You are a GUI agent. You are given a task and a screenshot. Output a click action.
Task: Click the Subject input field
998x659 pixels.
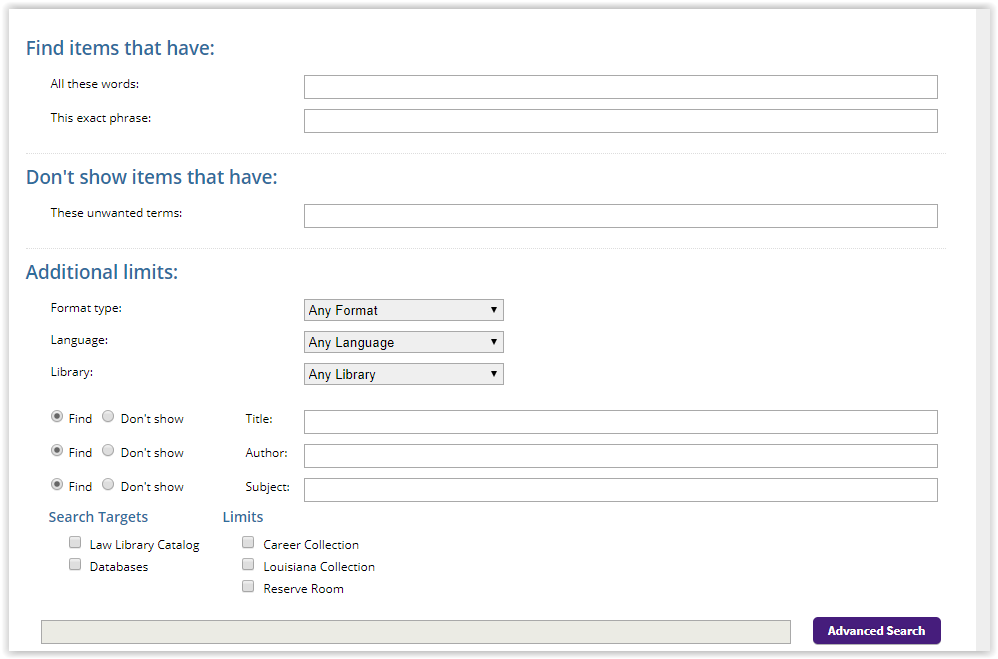[621, 490]
